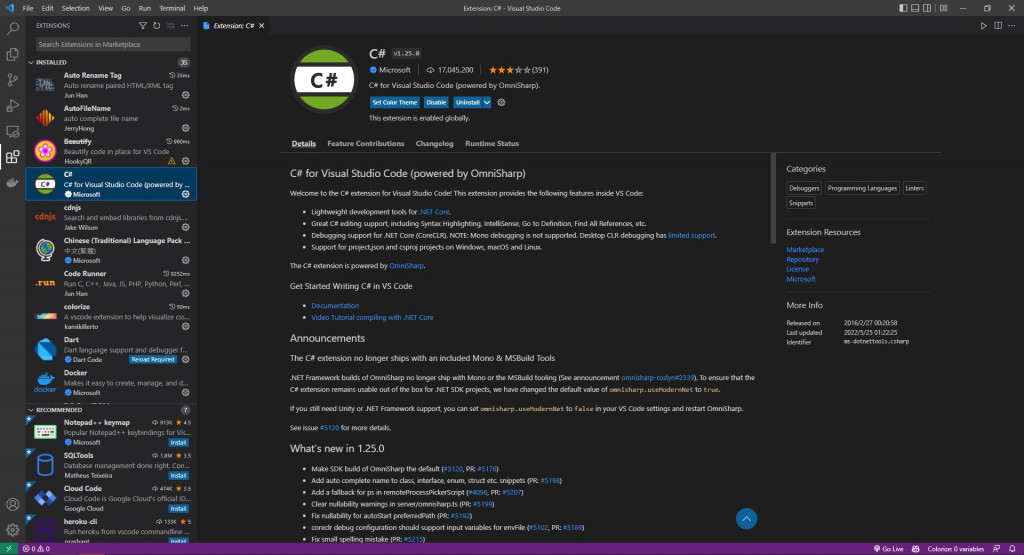Viewport: 1024px width, 555px height.
Task: Open the Marketplace resource link
Action: (805, 249)
